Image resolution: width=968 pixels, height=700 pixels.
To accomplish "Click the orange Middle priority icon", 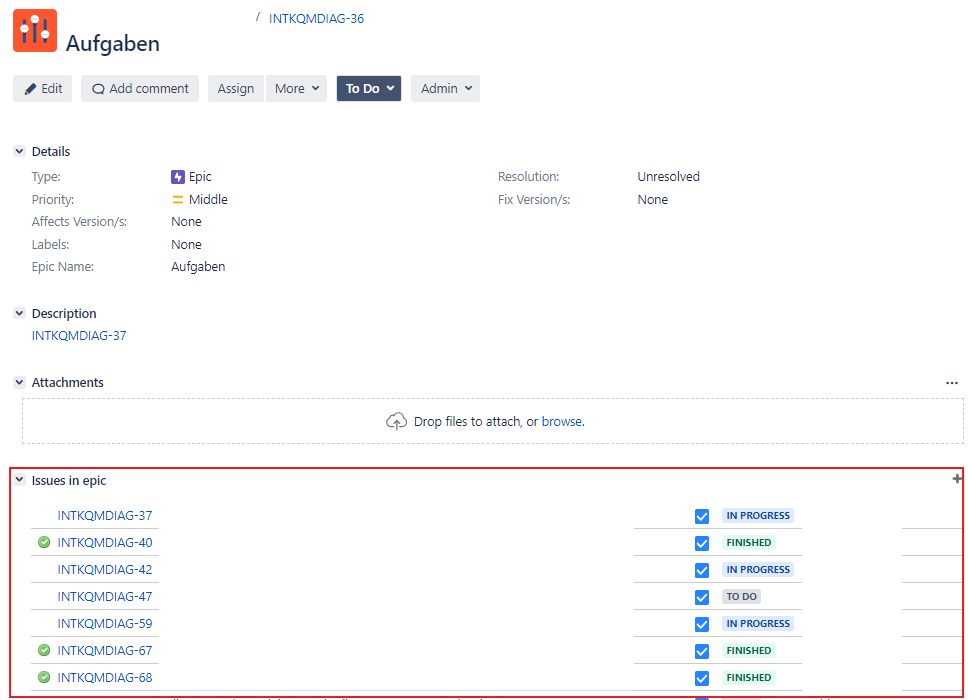I will point(178,199).
